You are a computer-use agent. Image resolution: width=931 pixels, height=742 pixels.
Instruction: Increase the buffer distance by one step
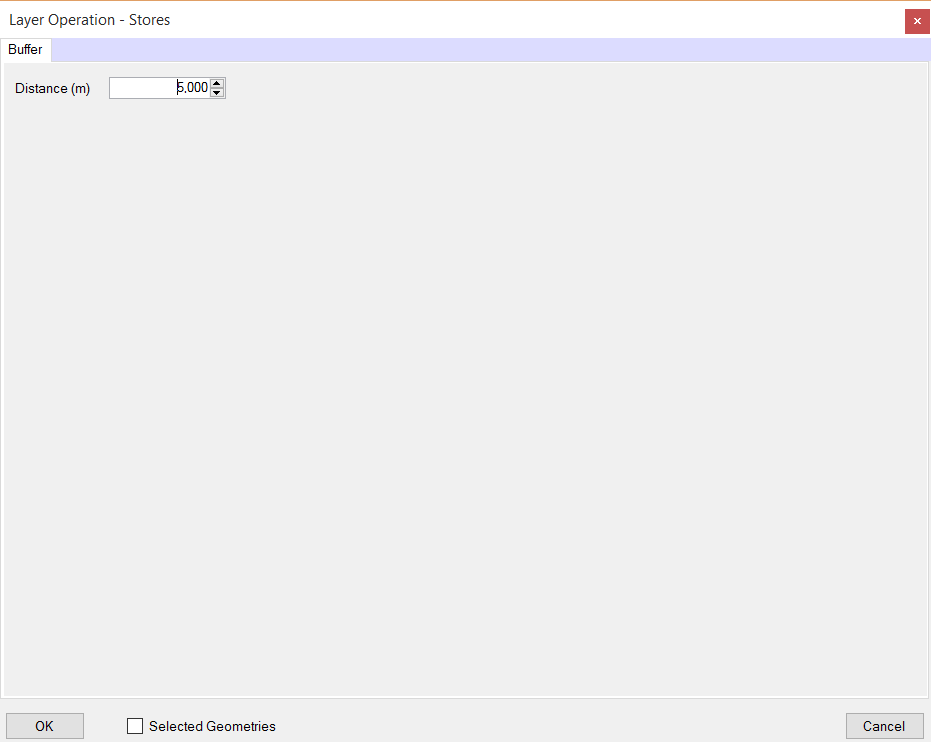[217, 83]
